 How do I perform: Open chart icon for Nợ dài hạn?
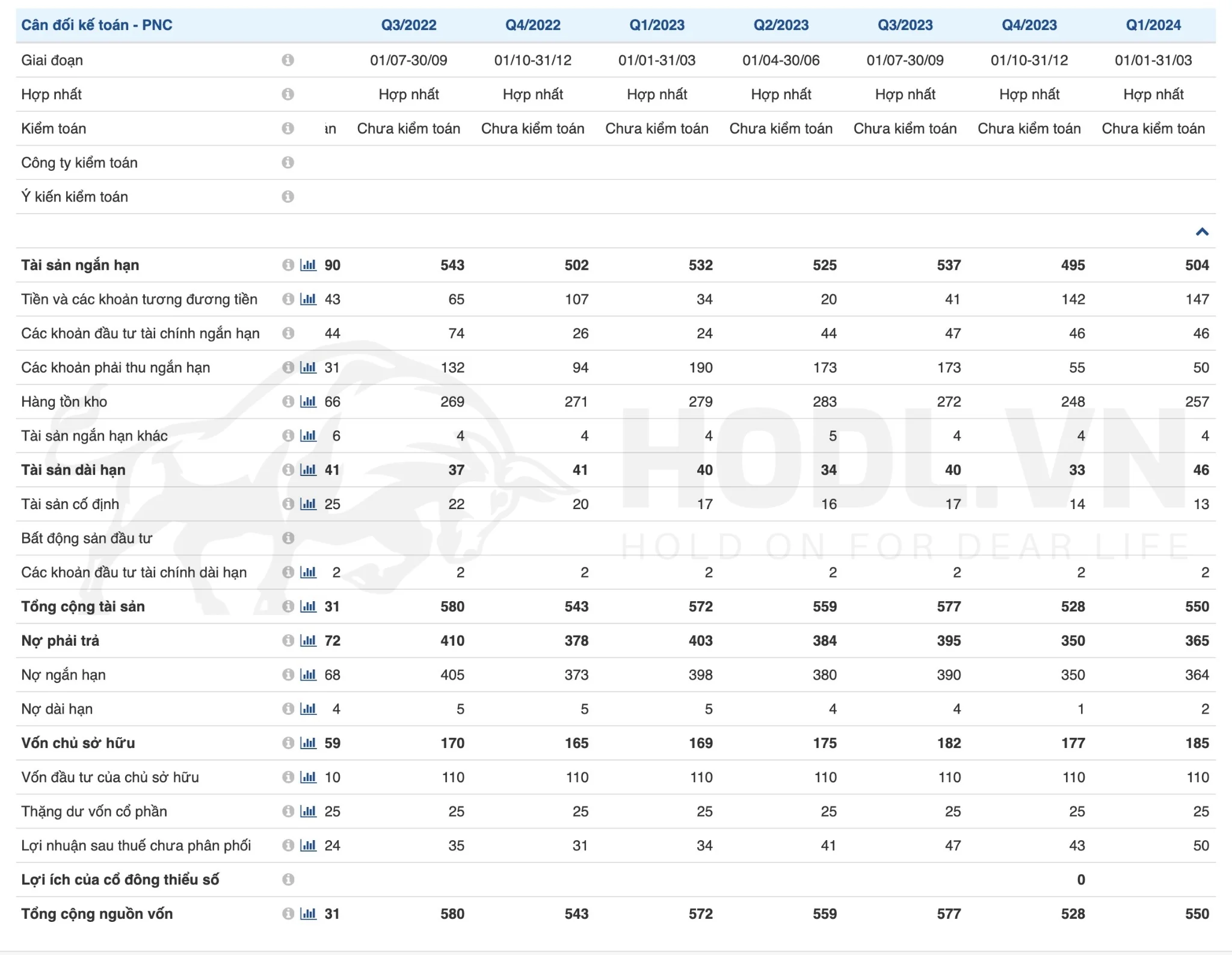308,709
